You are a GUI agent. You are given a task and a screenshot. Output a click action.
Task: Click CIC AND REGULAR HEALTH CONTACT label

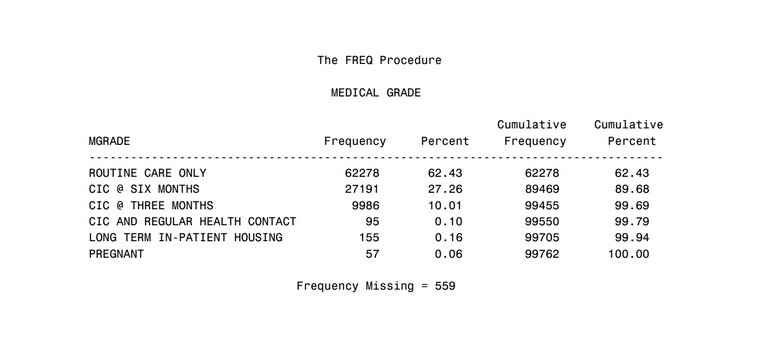193,221
